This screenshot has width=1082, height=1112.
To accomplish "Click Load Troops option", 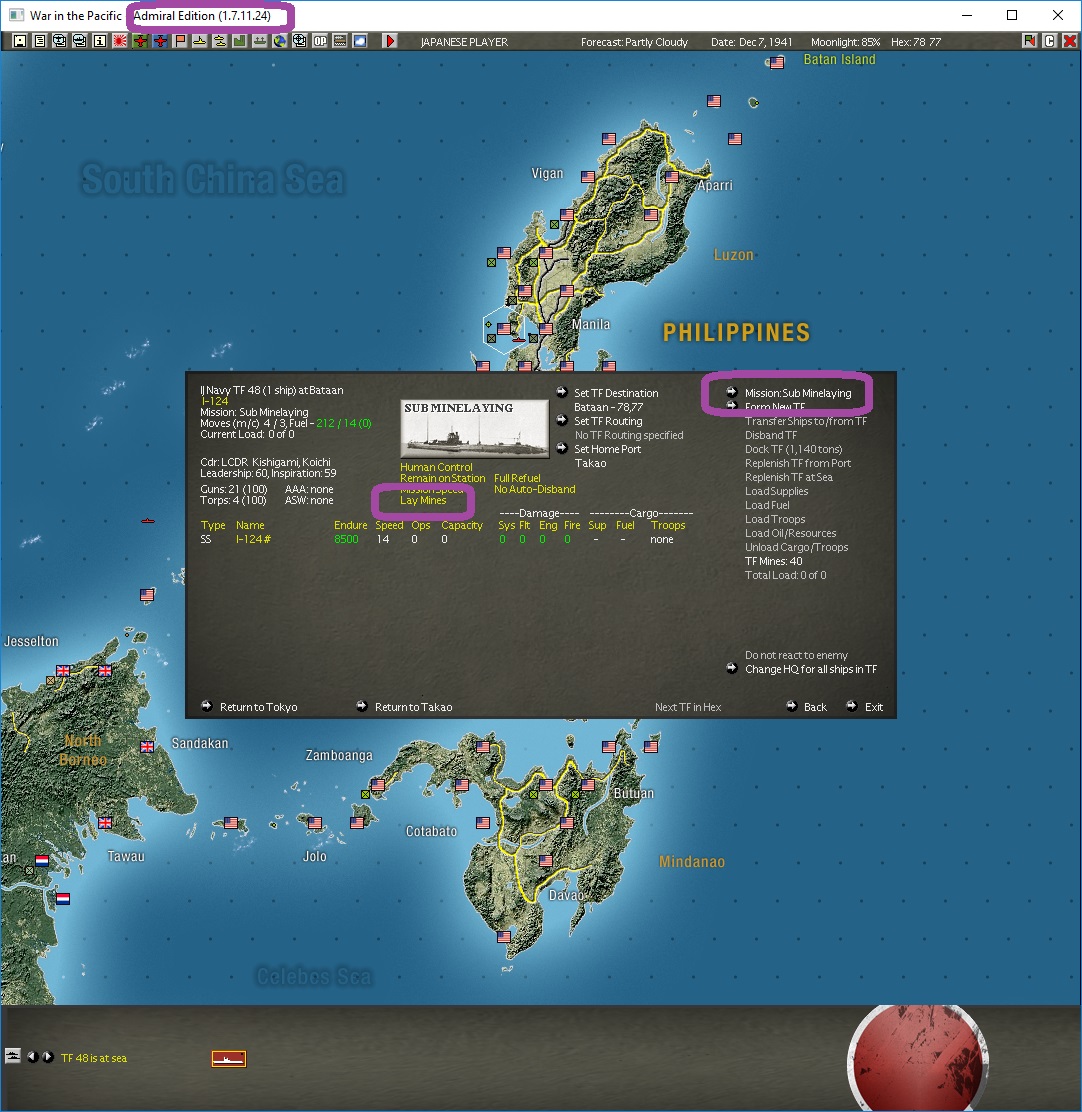I will click(775, 519).
